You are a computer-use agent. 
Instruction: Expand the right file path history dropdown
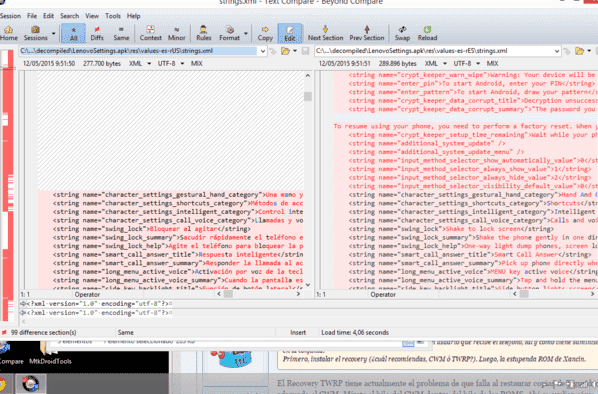click(x=557, y=51)
